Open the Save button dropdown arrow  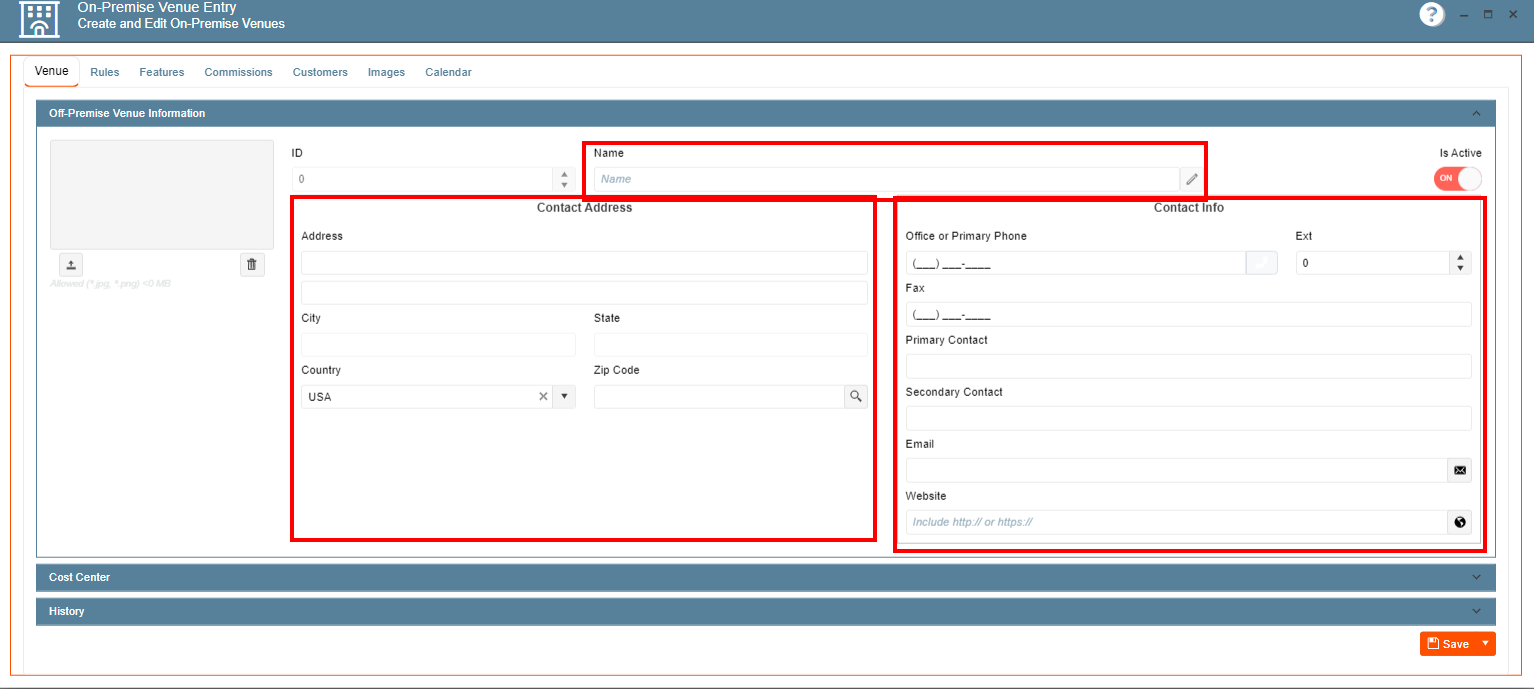tap(1485, 643)
